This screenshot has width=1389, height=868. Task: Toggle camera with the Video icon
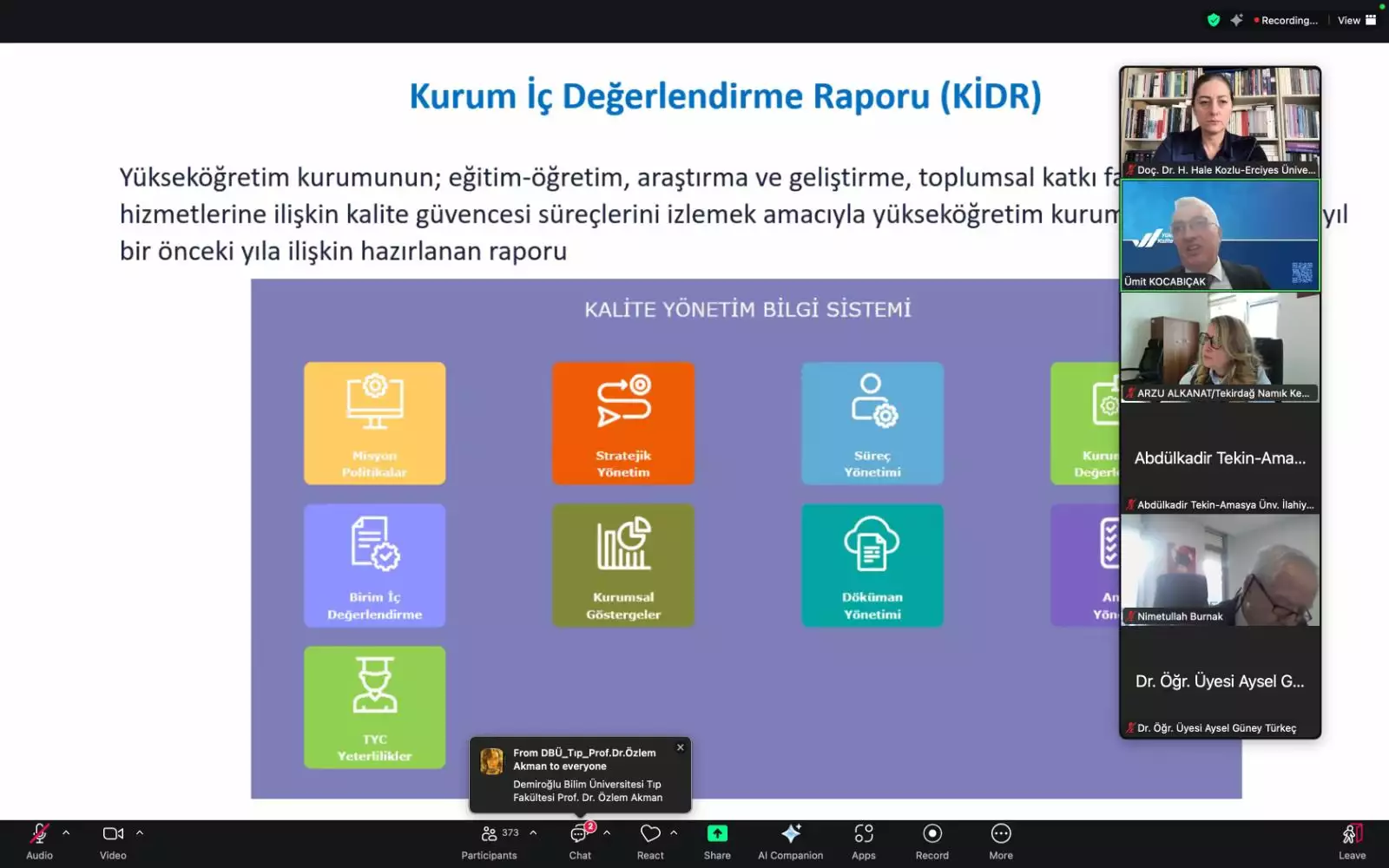pos(113,834)
